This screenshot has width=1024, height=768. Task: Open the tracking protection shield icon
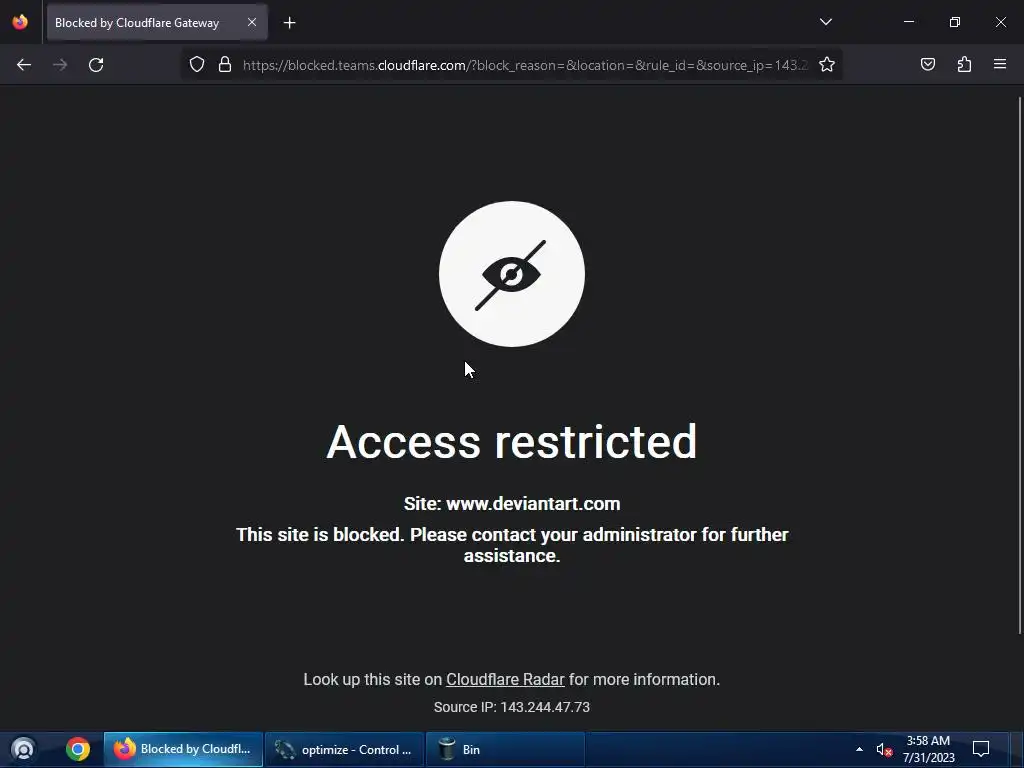[x=197, y=65]
